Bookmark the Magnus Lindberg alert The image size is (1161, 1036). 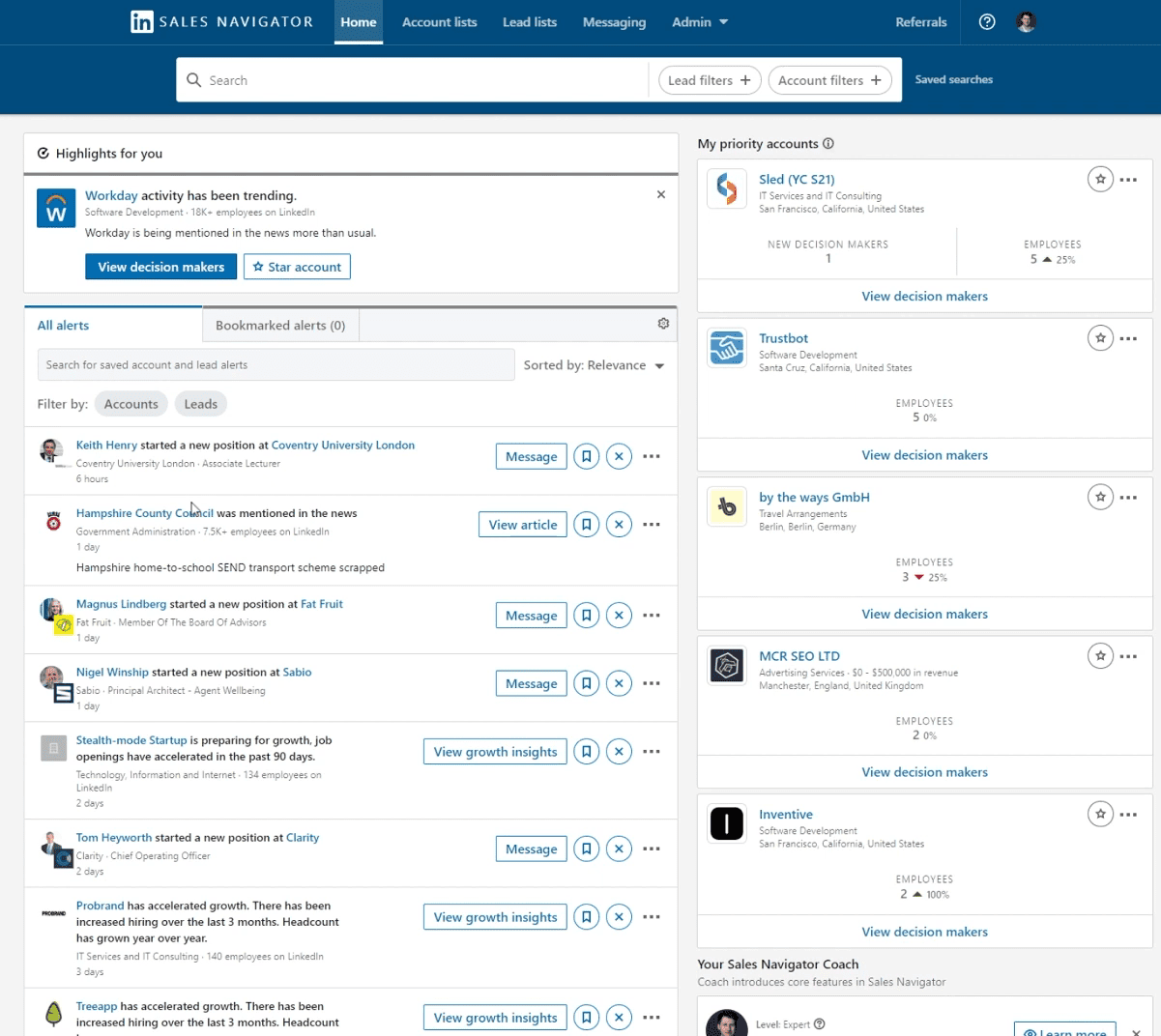[587, 616]
